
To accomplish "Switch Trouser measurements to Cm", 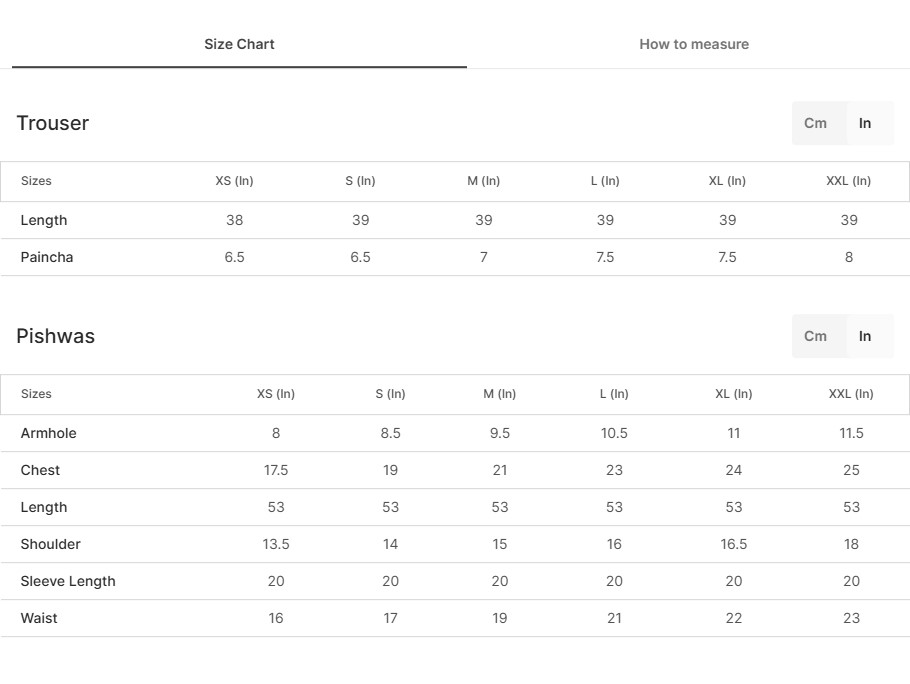I will (815, 123).
